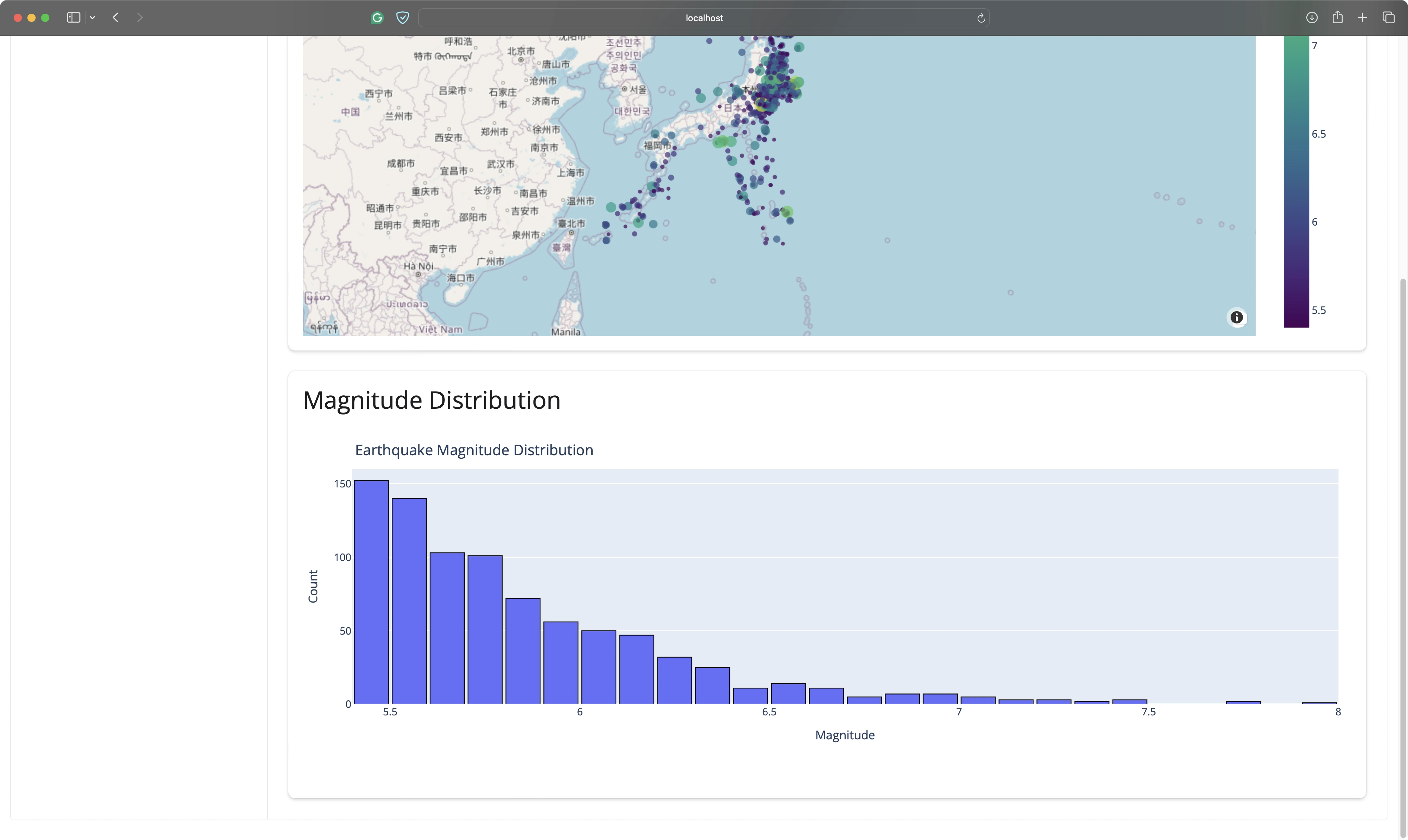This screenshot has height=840, width=1408.
Task: Show the tab overview icon
Action: pyautogui.click(x=1388, y=17)
